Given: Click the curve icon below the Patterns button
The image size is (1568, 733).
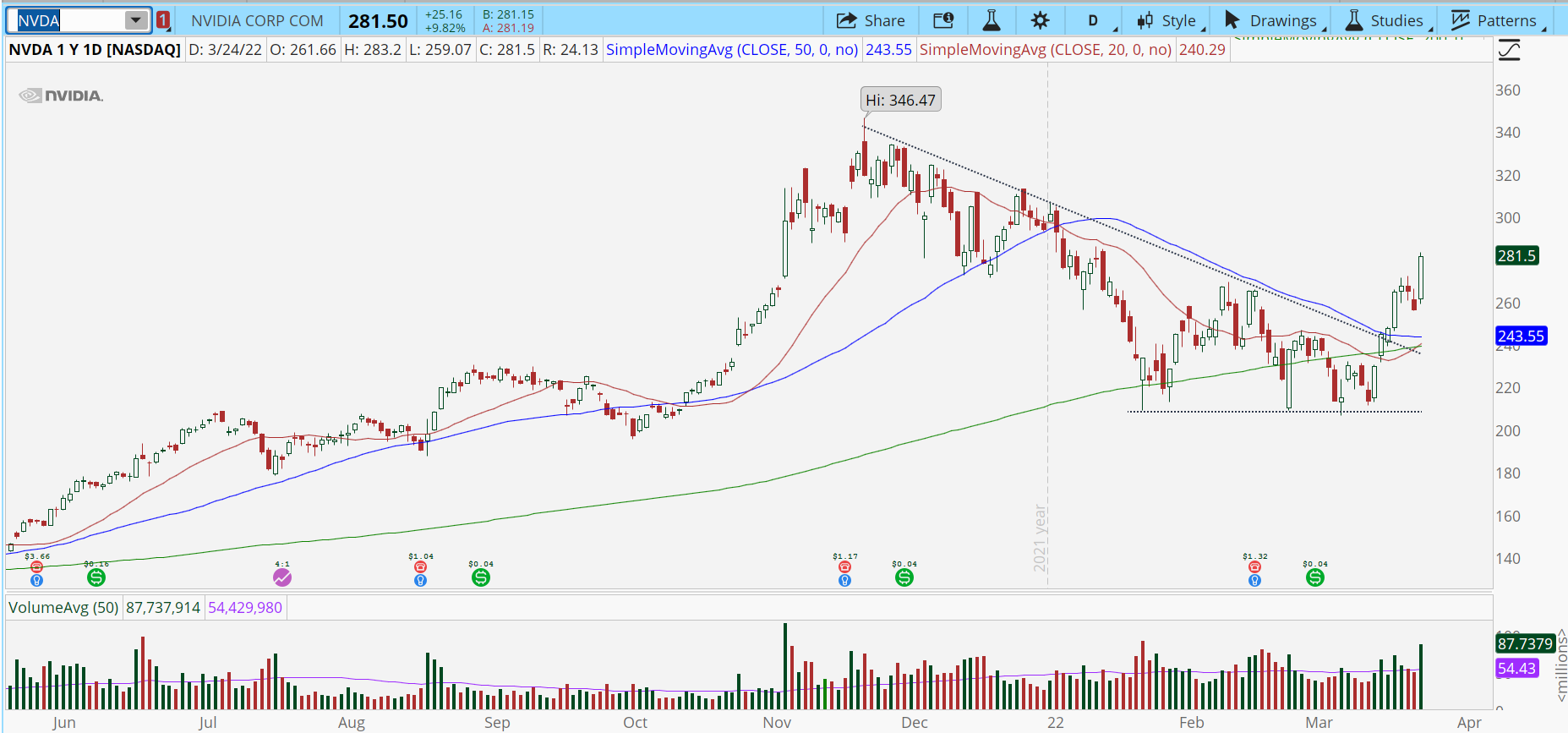Looking at the screenshot, I should 1509,51.
